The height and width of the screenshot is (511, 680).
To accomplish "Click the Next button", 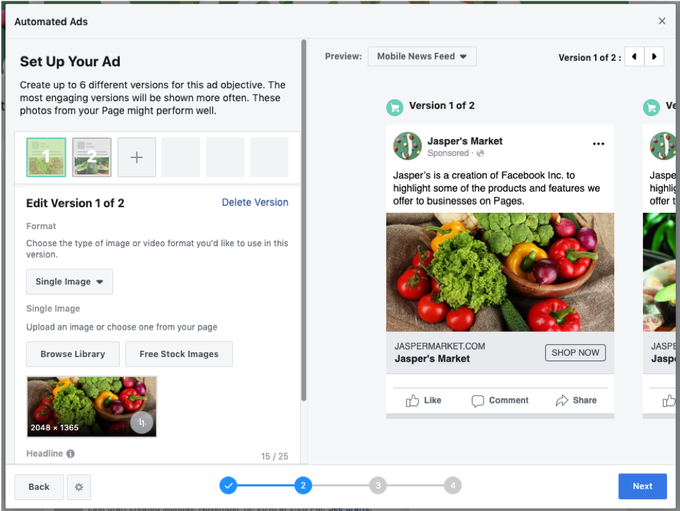I will pyautogui.click(x=642, y=487).
